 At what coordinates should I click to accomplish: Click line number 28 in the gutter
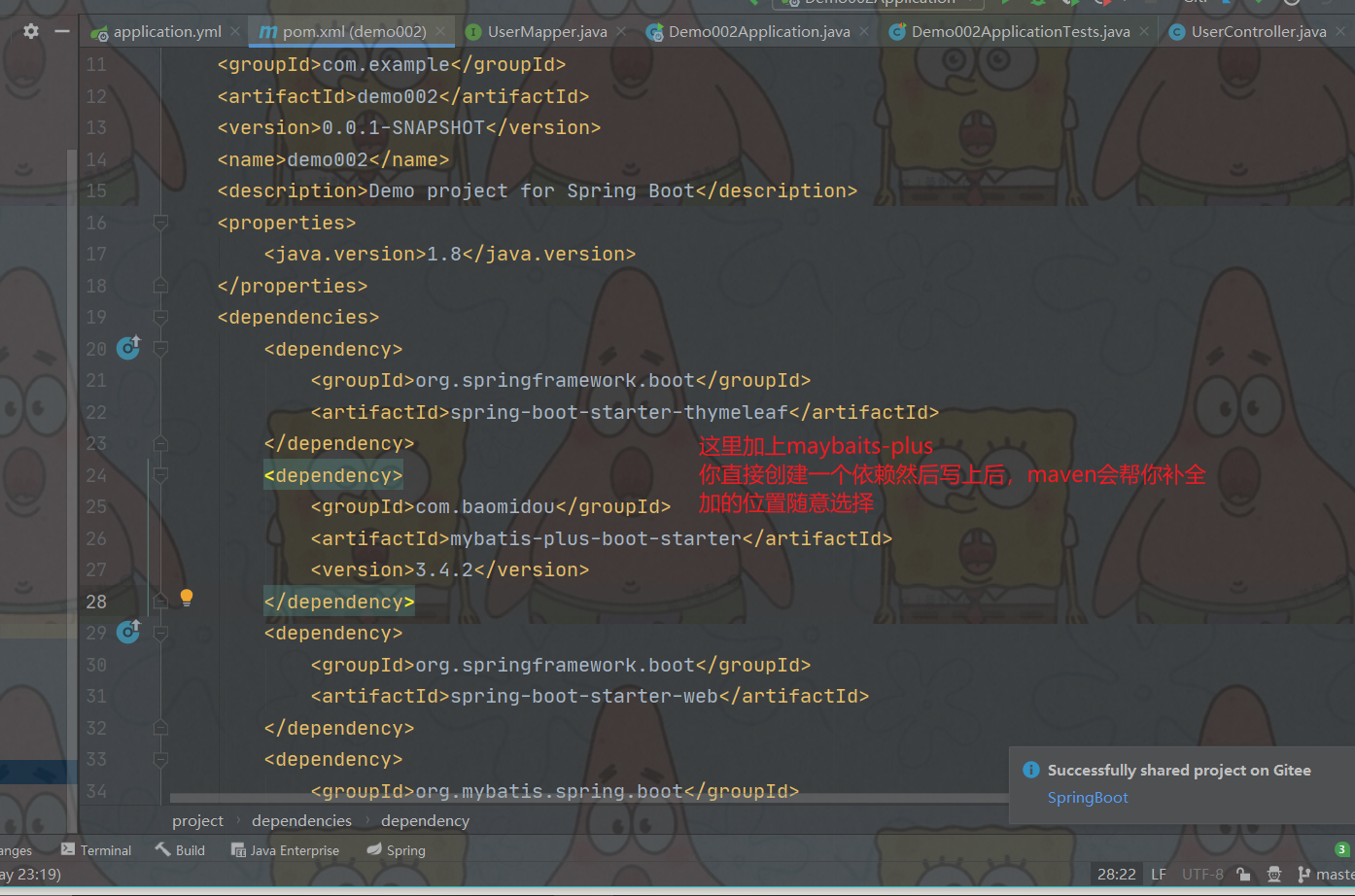click(x=96, y=602)
